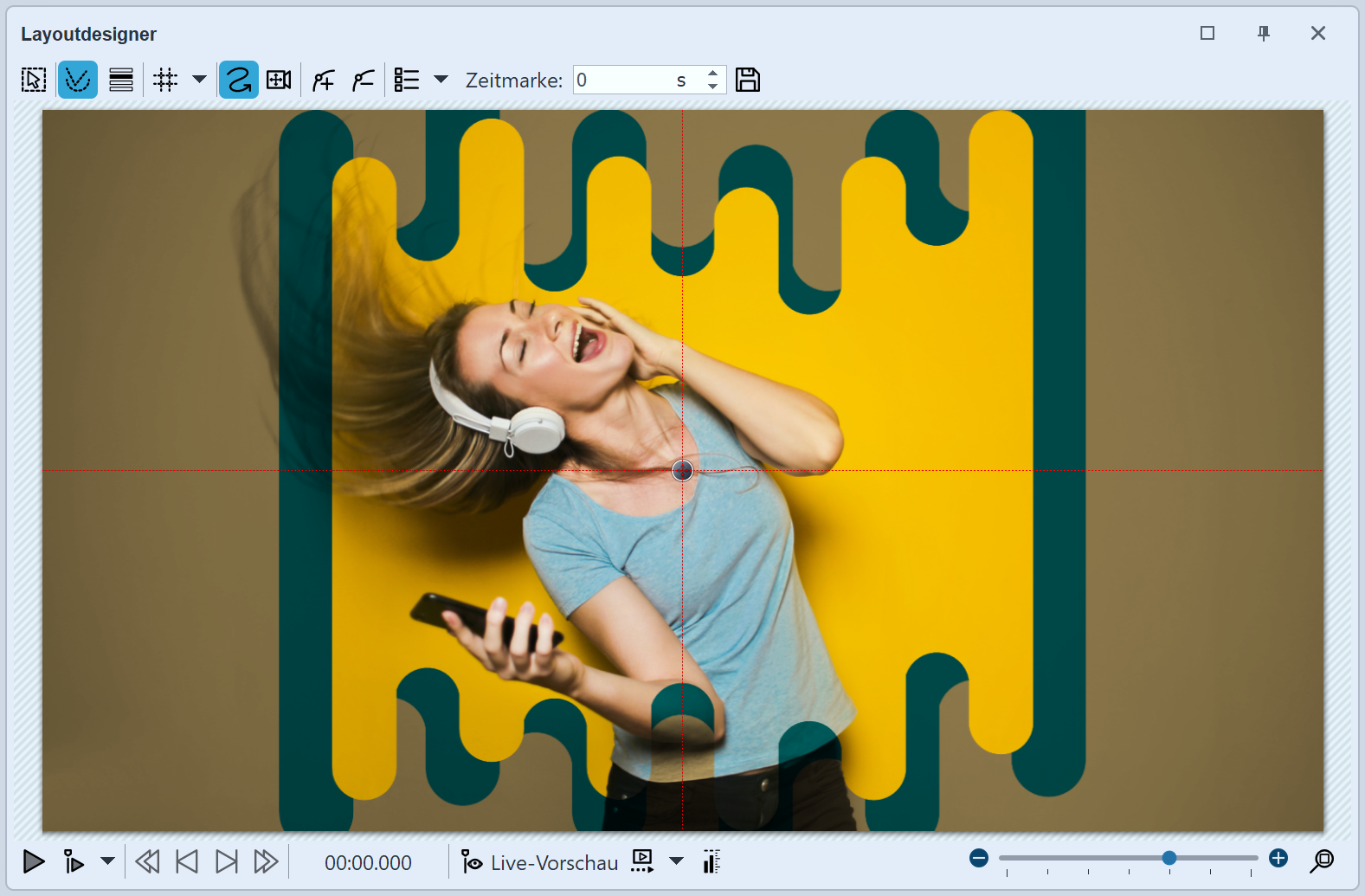1365x896 pixels.
Task: Toggle the motion path mode button
Action: [239, 81]
